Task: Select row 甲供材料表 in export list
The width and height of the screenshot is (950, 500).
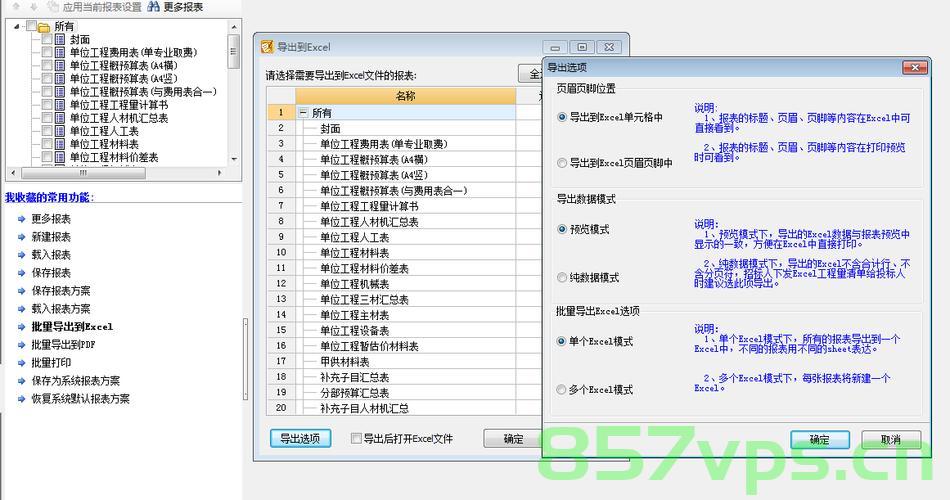Action: pyautogui.click(x=404, y=362)
